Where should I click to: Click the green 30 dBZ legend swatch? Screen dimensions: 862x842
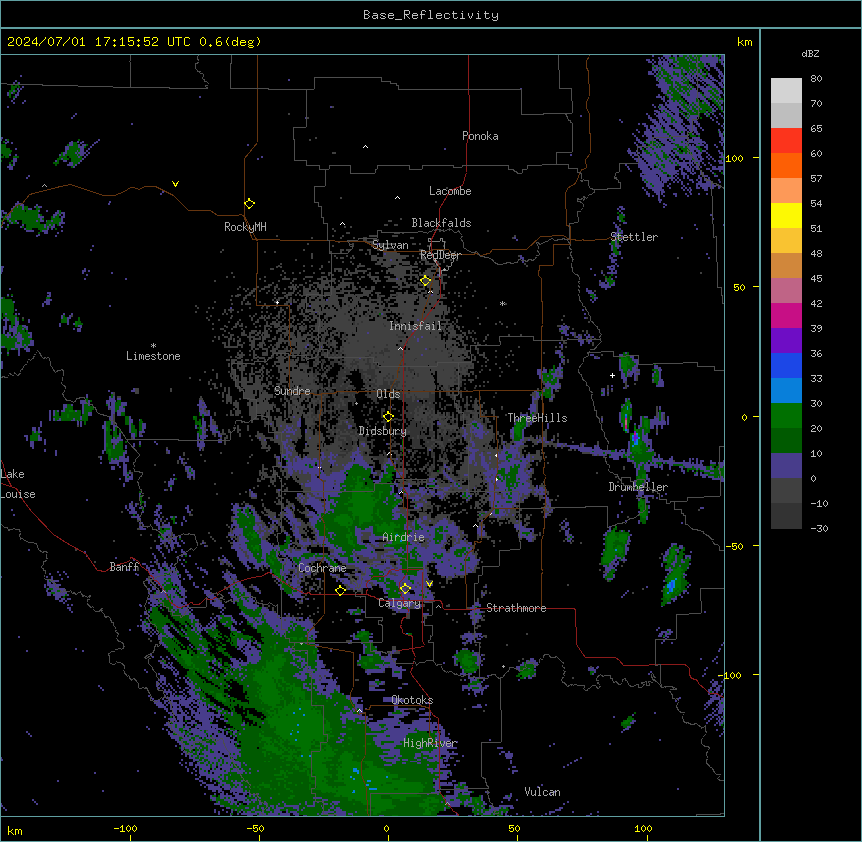click(x=786, y=416)
